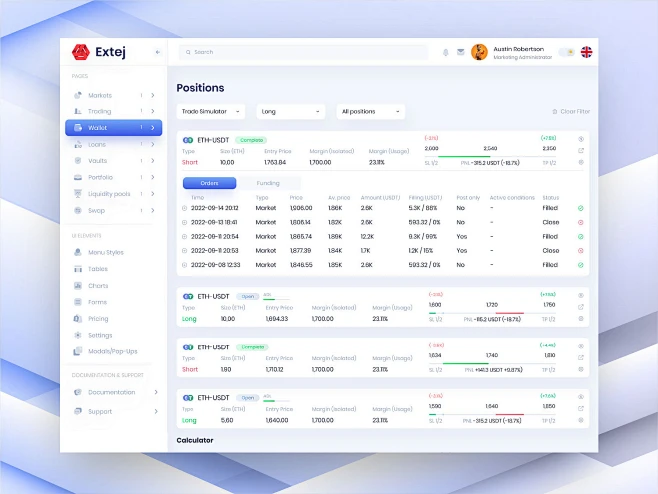Image resolution: width=658 pixels, height=494 pixels.
Task: Open the Long filter dropdown
Action: point(291,112)
